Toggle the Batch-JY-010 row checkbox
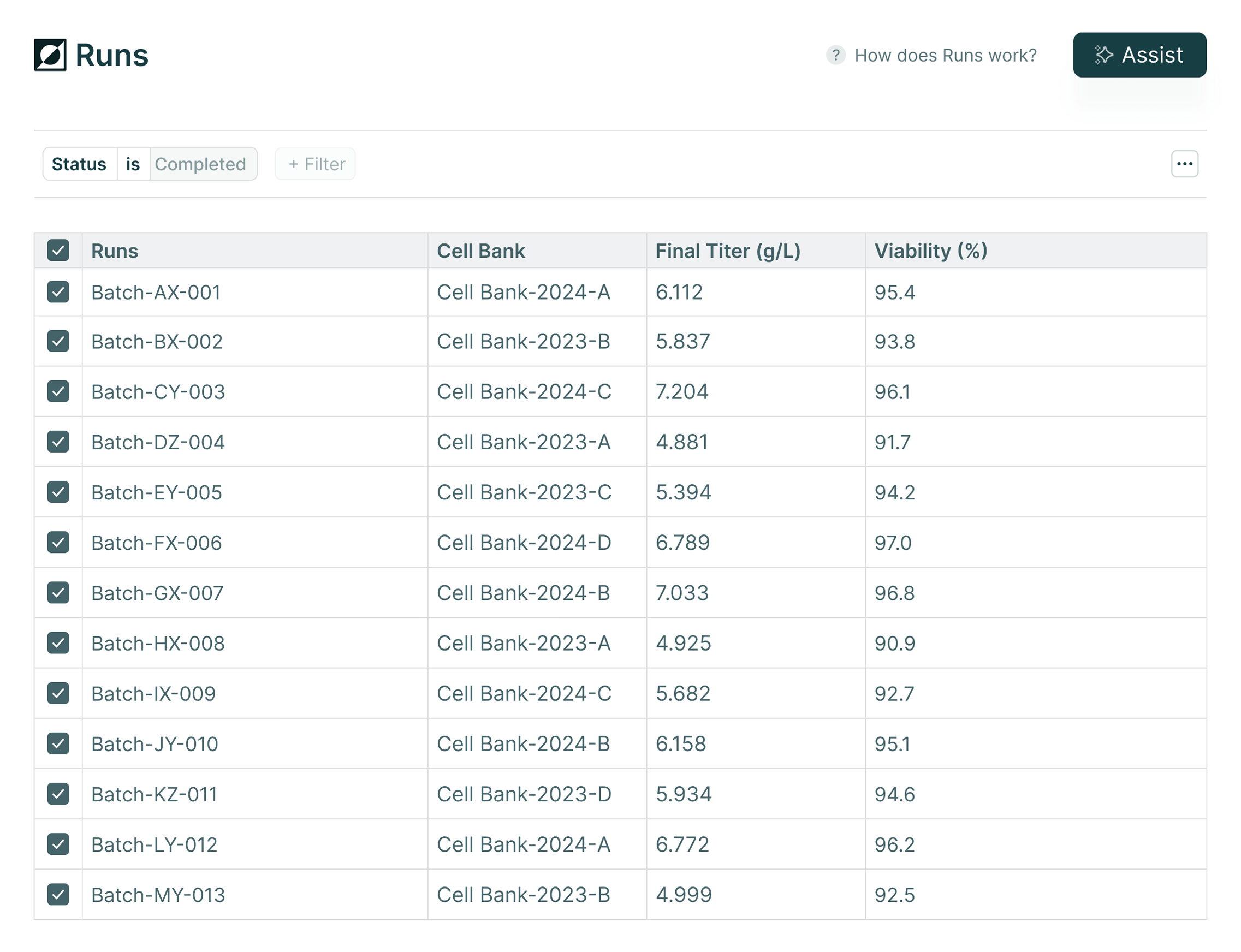1241x952 pixels. (58, 743)
